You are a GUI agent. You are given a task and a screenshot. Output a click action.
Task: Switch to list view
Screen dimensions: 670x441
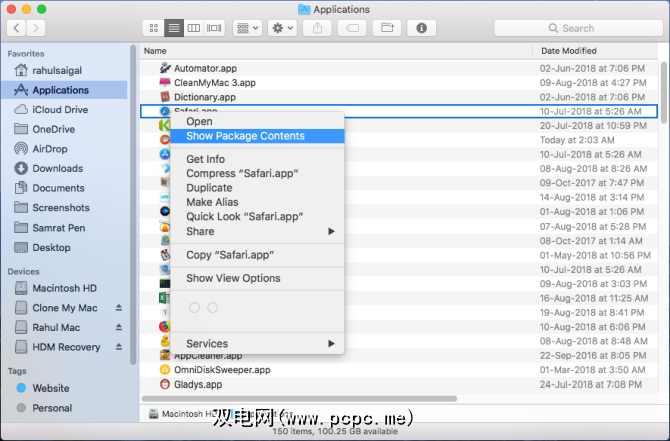(173, 28)
